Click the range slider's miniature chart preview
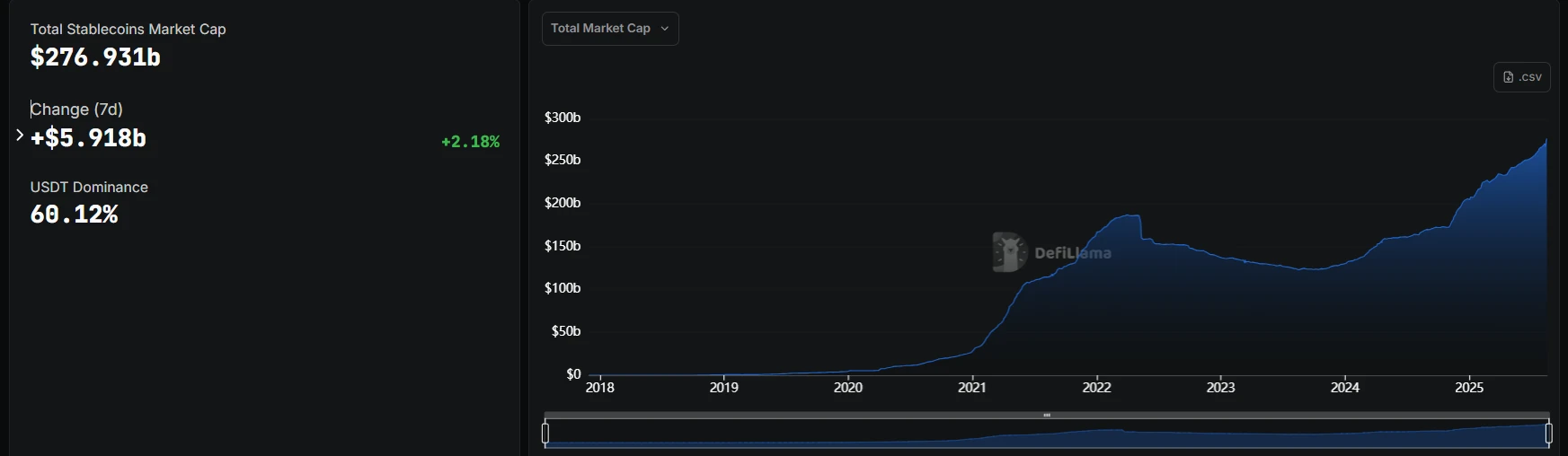The image size is (1568, 456). [x=1047, y=435]
